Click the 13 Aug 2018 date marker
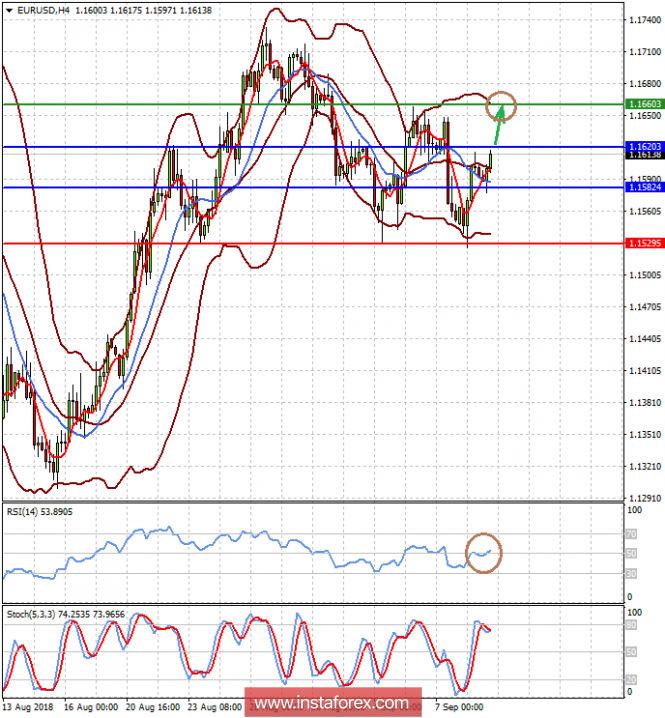The image size is (665, 718). [28, 707]
